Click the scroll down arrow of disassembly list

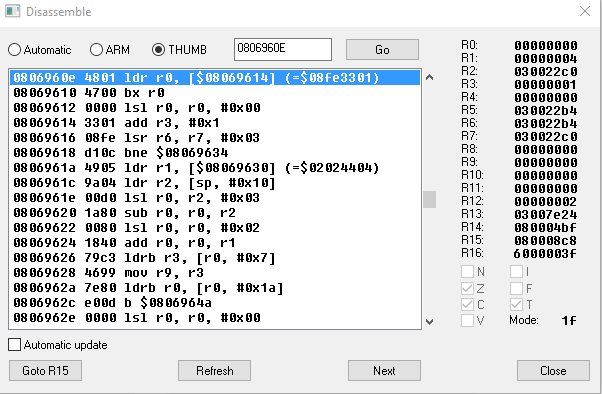(430, 321)
